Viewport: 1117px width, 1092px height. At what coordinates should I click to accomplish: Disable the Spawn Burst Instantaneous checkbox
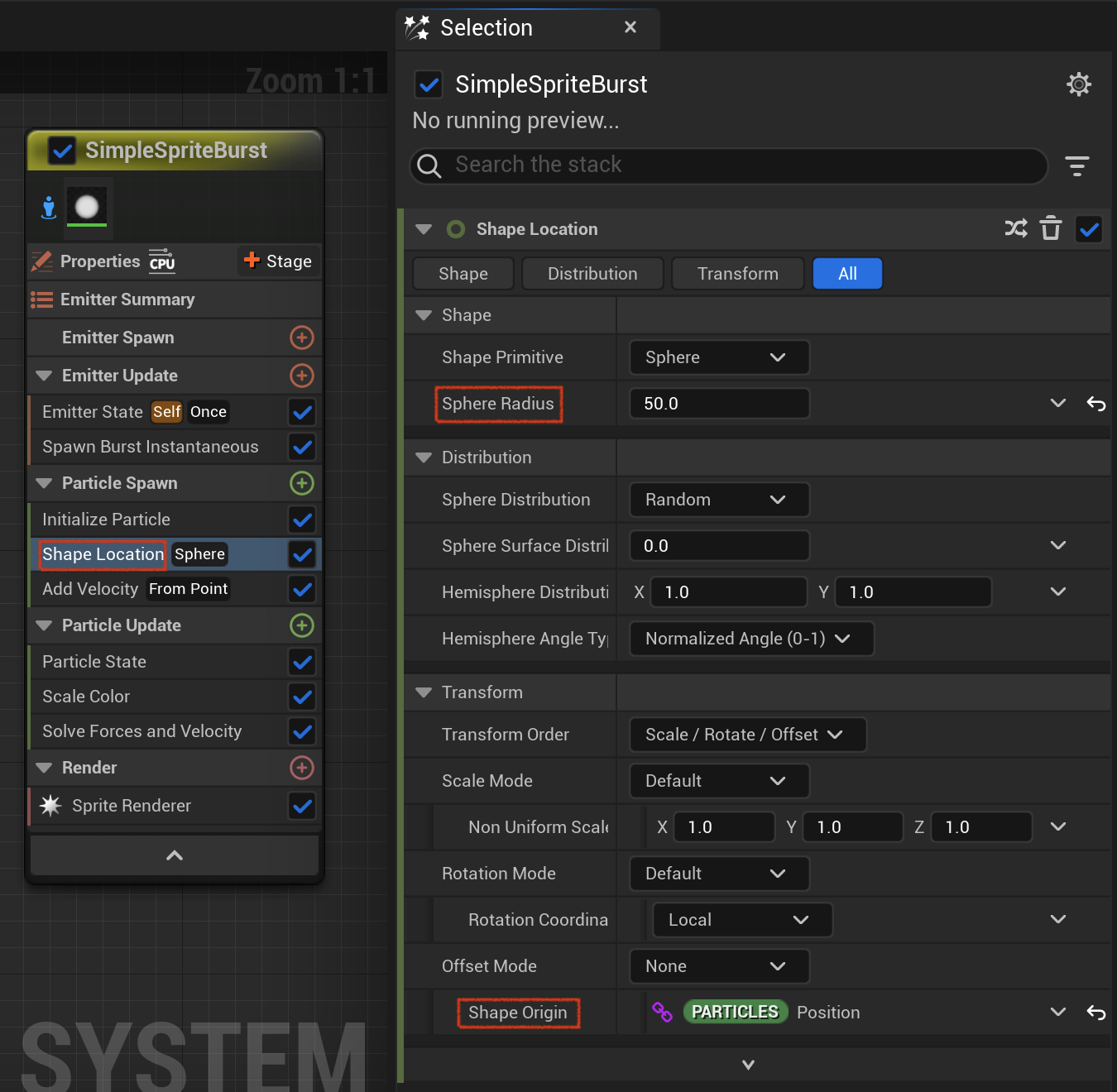(x=303, y=448)
